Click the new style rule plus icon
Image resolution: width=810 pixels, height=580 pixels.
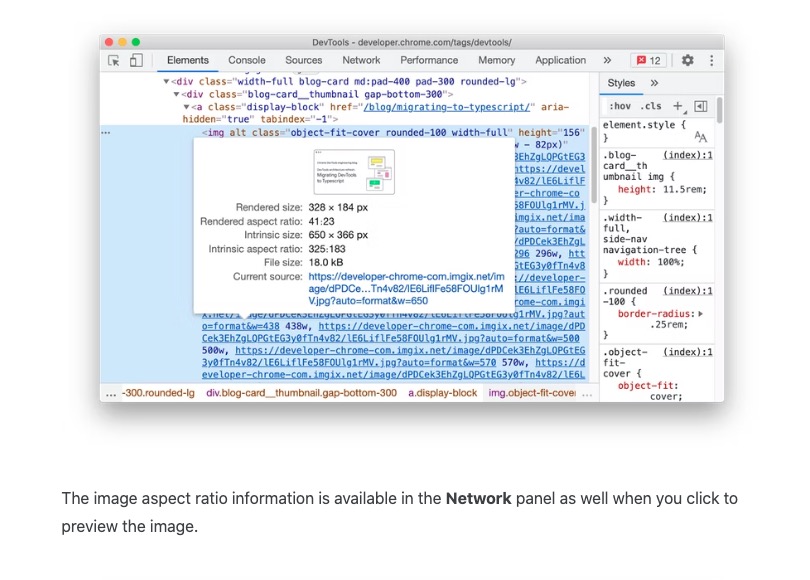point(677,106)
